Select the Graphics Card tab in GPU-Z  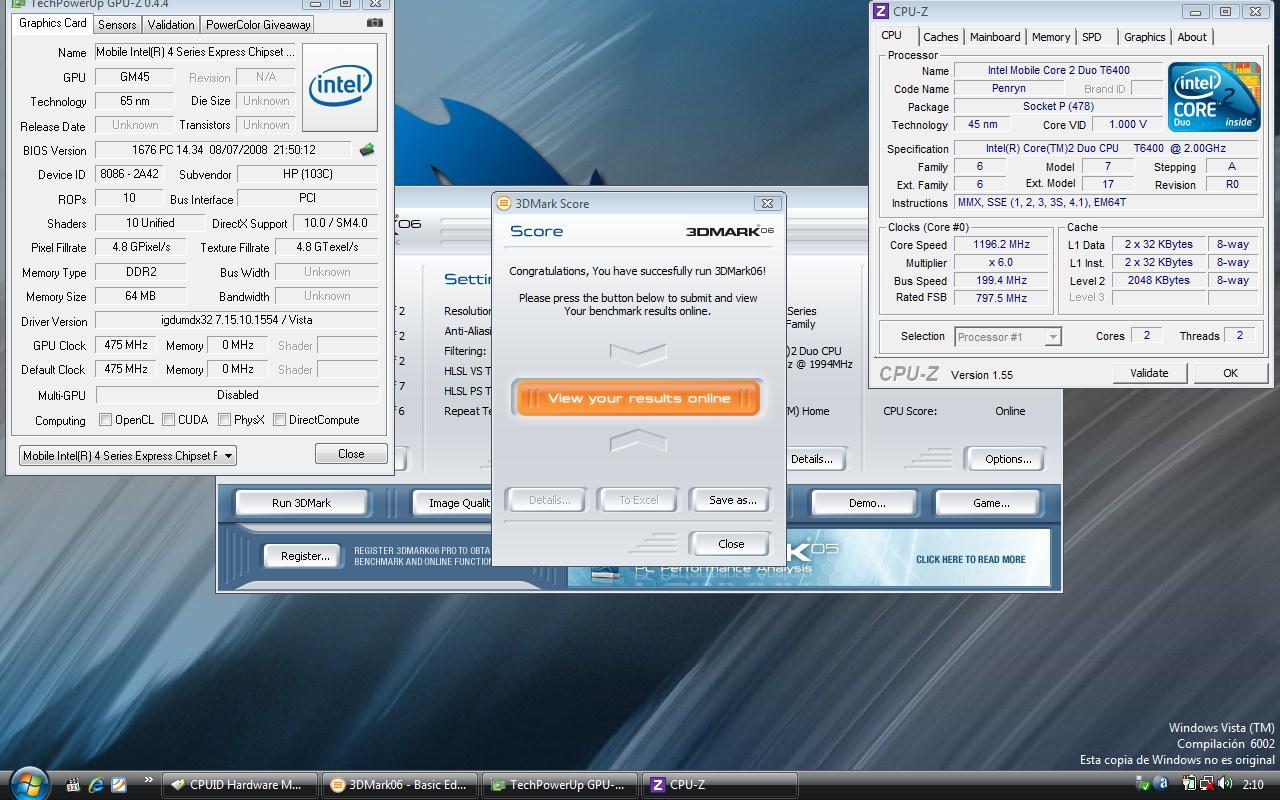[x=53, y=23]
